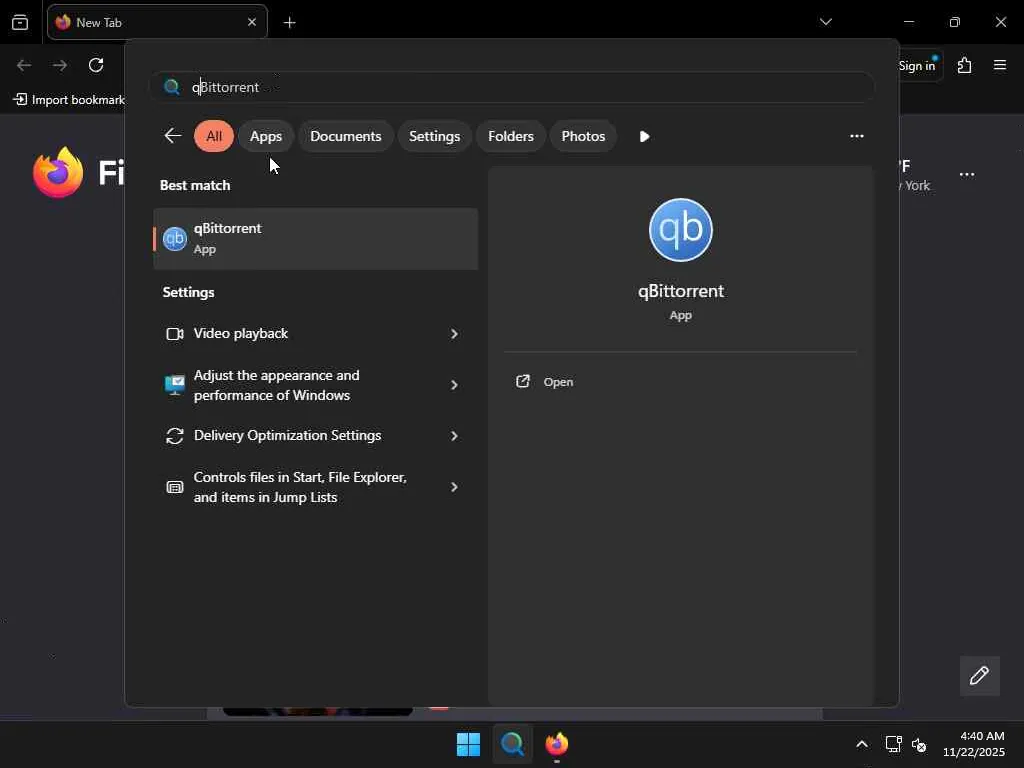Viewport: 1024px width, 768px height.
Task: Switch to the Apps filter
Action: [266, 136]
